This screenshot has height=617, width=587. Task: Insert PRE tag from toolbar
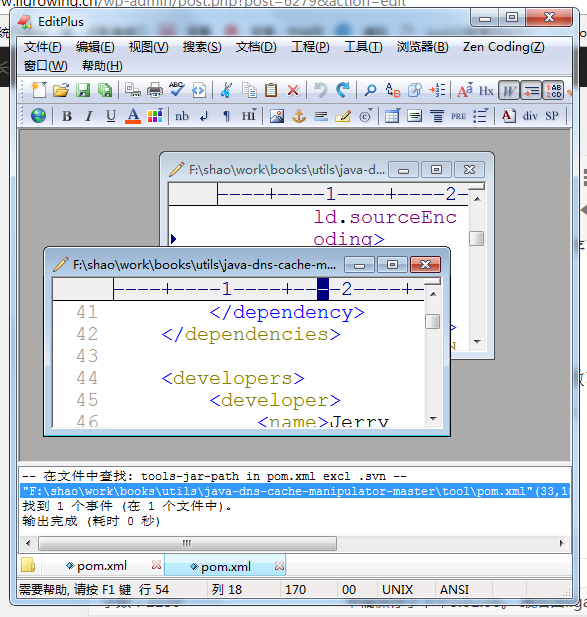458,116
